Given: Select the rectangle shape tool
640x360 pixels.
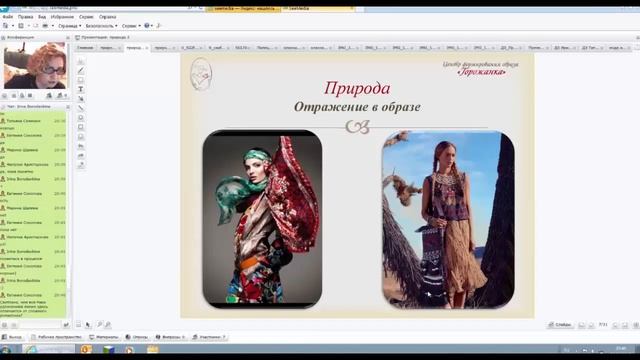Looking at the screenshot, I should point(81,80).
